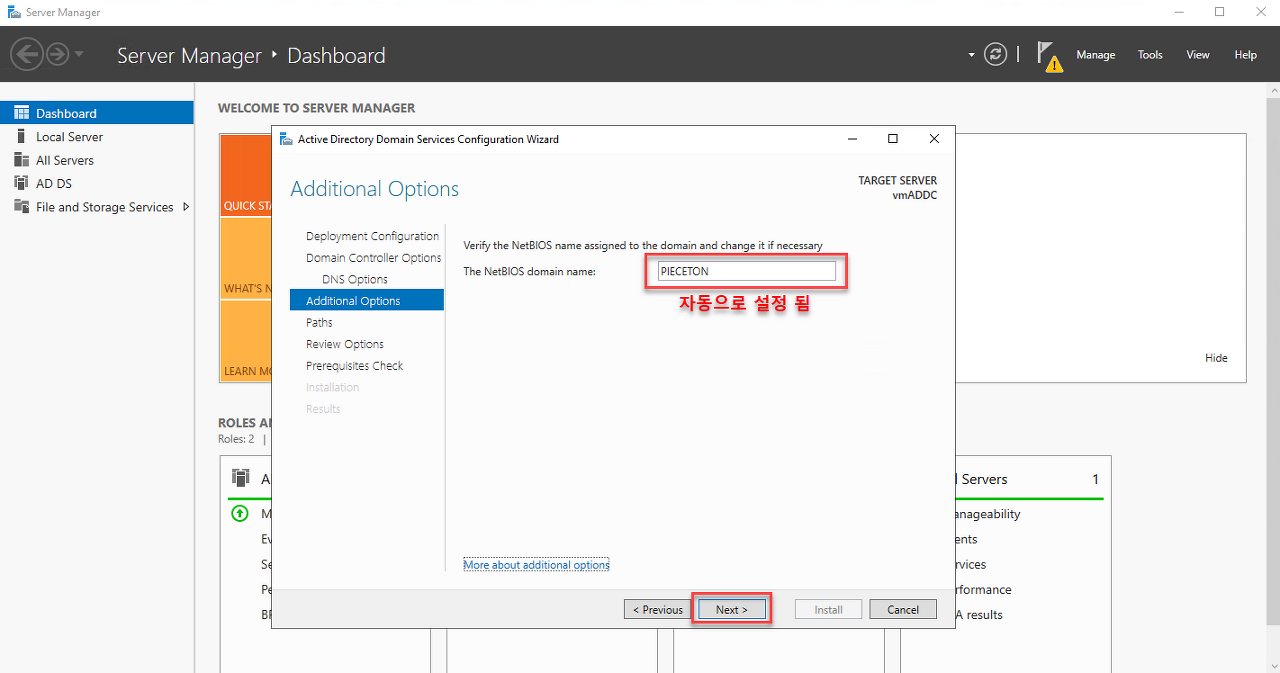The height and width of the screenshot is (673, 1280).
Task: Go to Deployment Configuration wizard step
Action: point(372,236)
